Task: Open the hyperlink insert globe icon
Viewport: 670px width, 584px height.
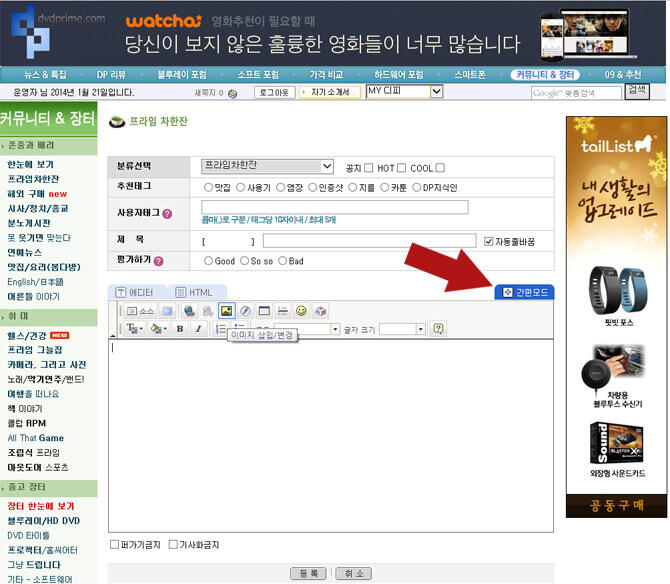Action: (189, 311)
